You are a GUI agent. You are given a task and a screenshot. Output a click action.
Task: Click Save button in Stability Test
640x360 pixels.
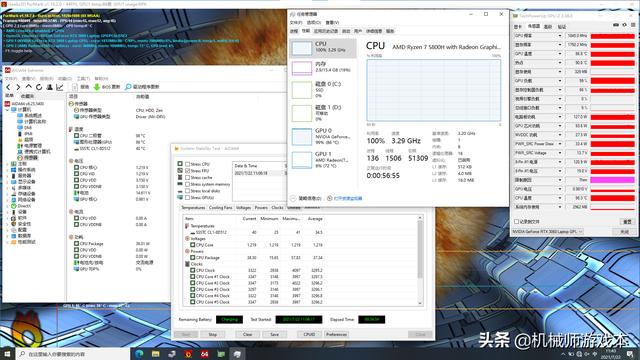coord(274,334)
